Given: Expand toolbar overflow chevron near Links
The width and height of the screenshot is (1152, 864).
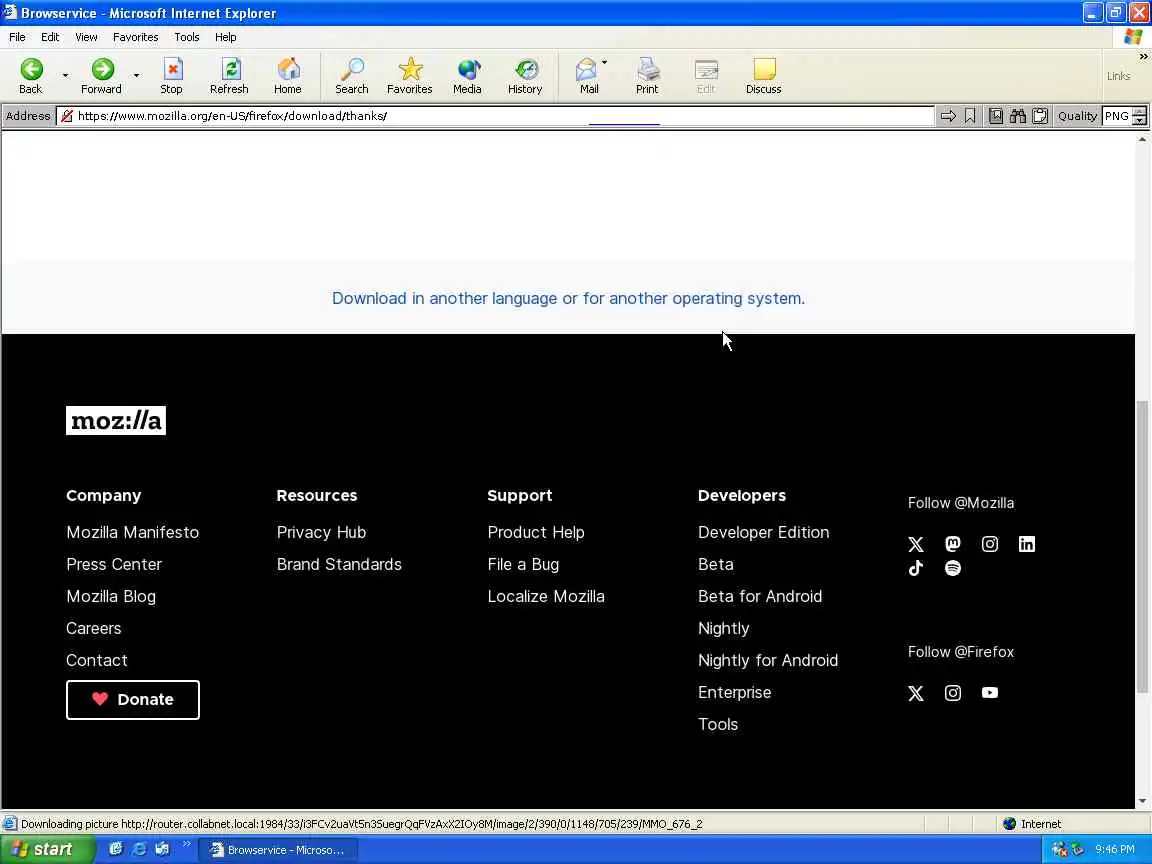Looking at the screenshot, I should (1143, 57).
